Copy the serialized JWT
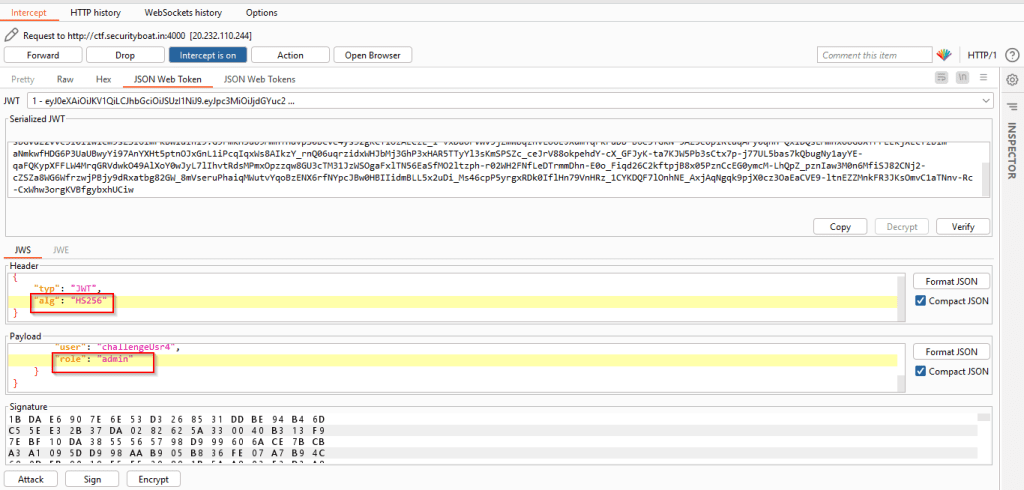Image resolution: width=1024 pixels, height=490 pixels. pos(839,227)
